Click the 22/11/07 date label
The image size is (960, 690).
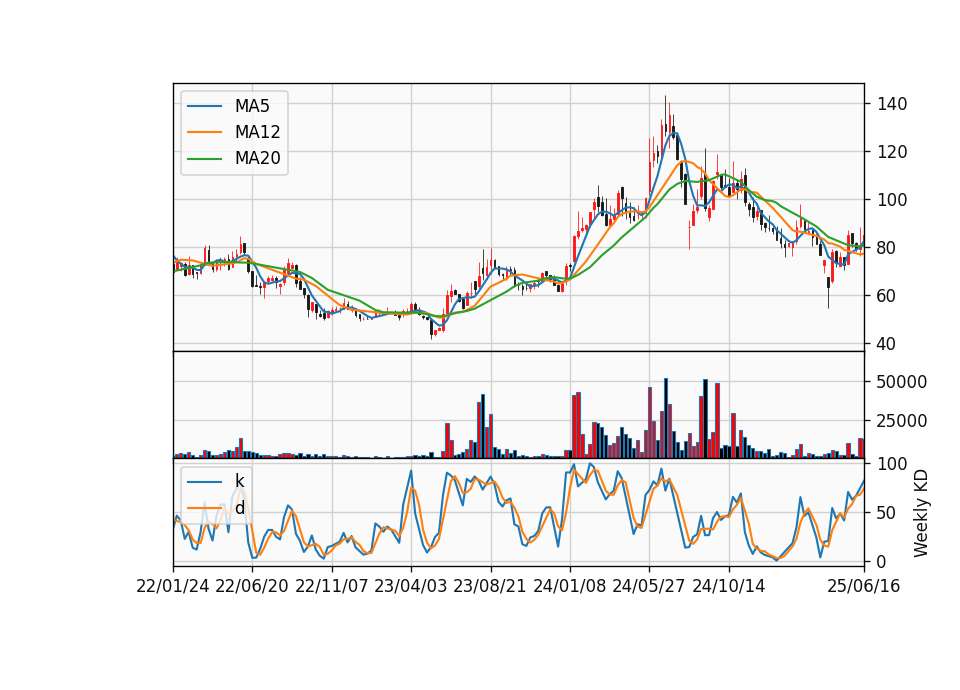point(332,587)
